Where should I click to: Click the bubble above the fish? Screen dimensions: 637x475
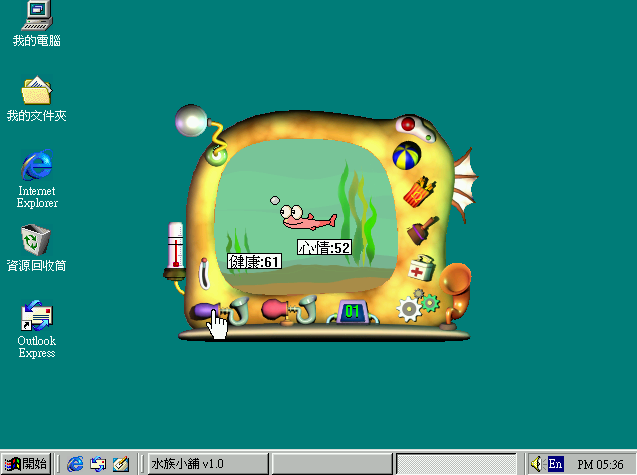(x=275, y=200)
